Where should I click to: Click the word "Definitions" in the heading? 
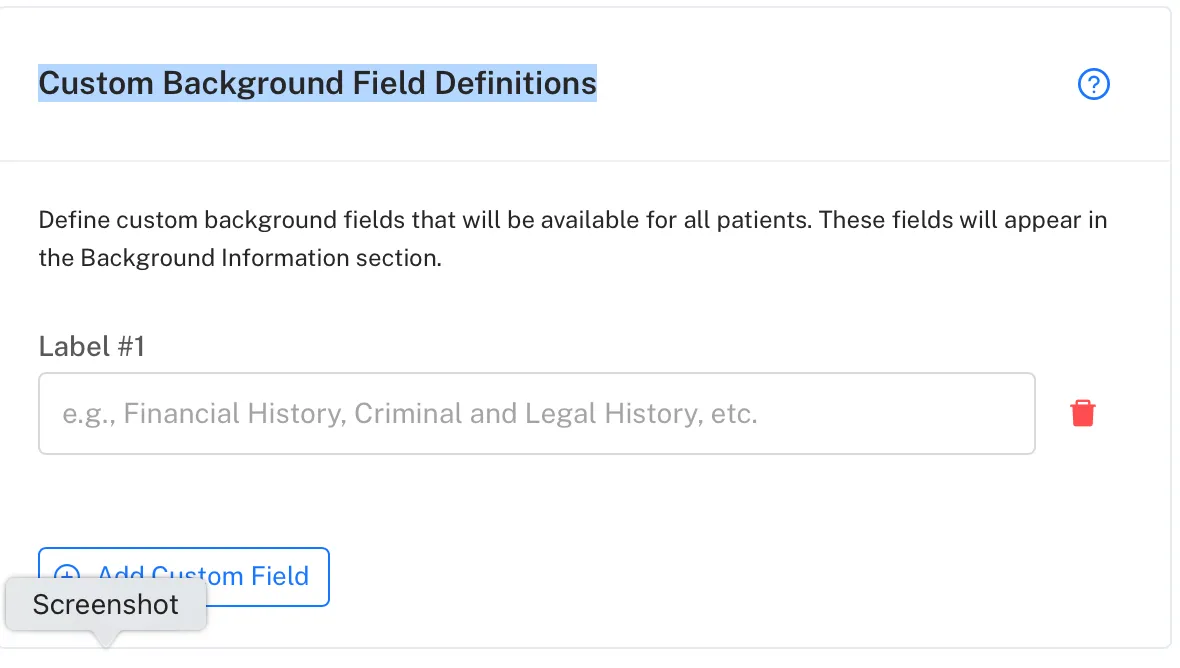click(515, 84)
